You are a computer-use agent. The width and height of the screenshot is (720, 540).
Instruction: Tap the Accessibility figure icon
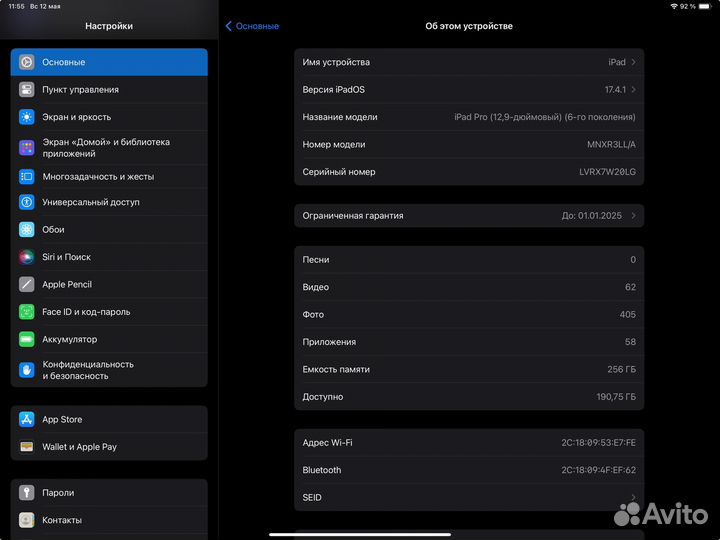tap(27, 202)
